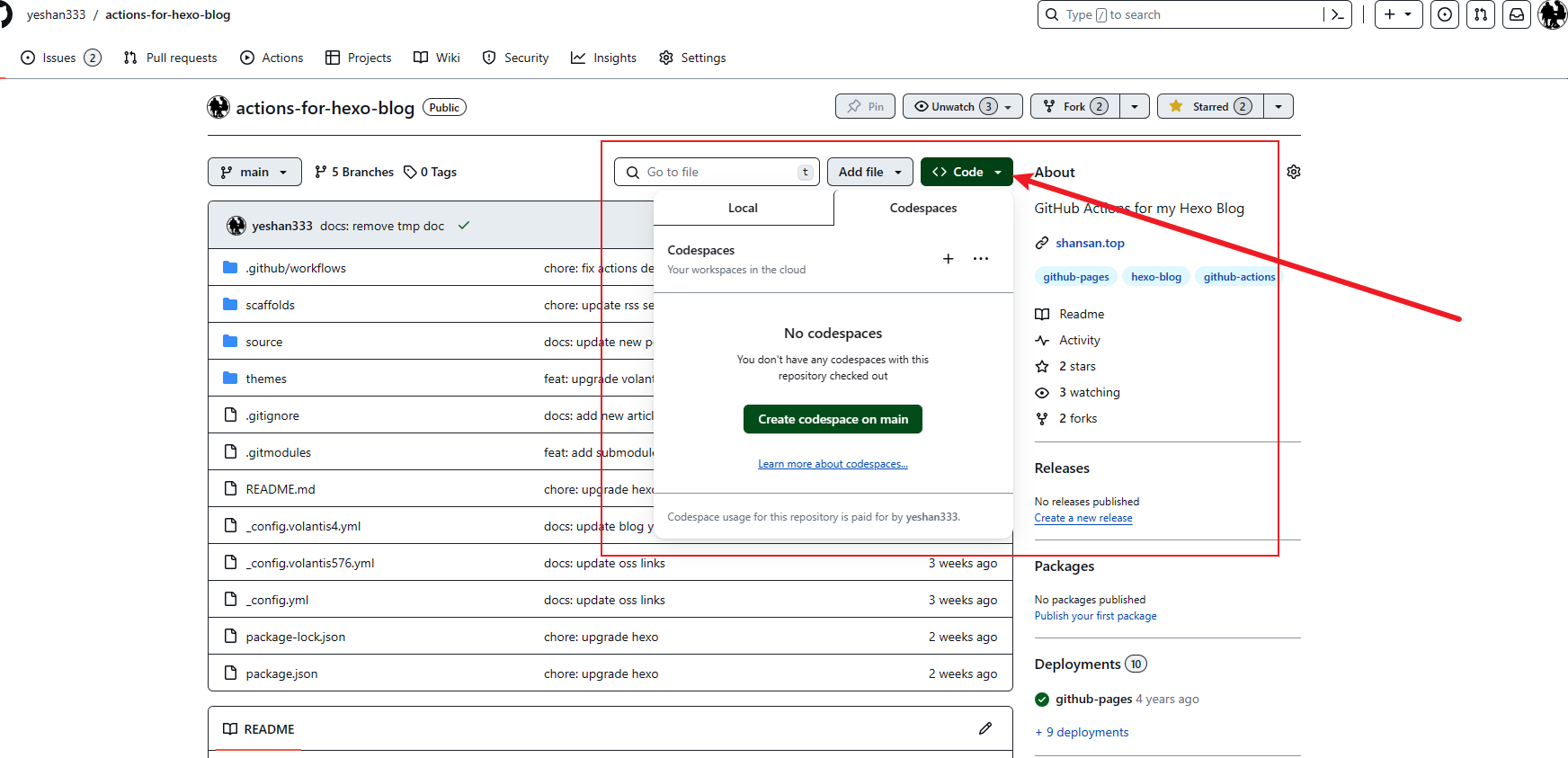The image size is (1568, 758).
Task: Open the Wiki tab
Action: (437, 58)
